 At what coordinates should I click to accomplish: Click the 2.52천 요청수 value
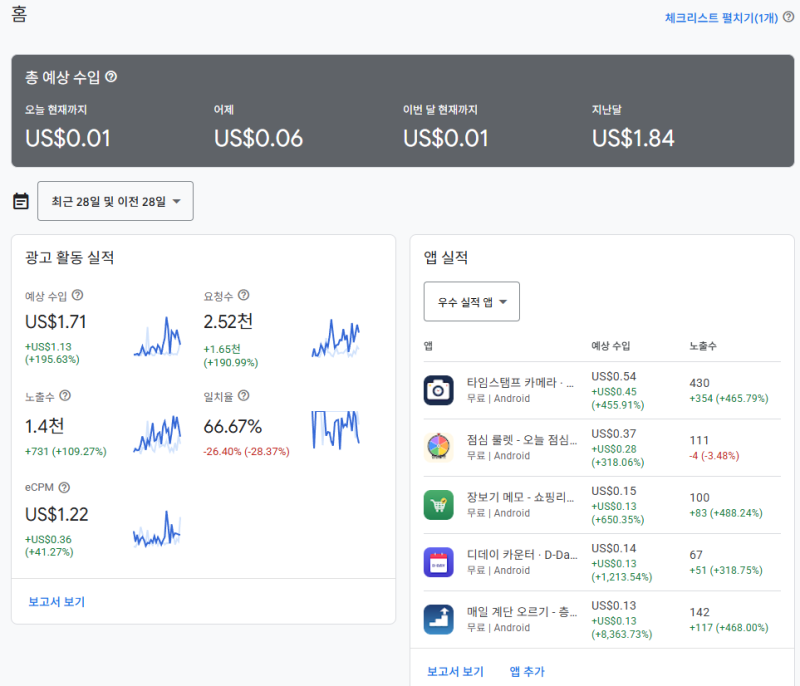pos(228,321)
